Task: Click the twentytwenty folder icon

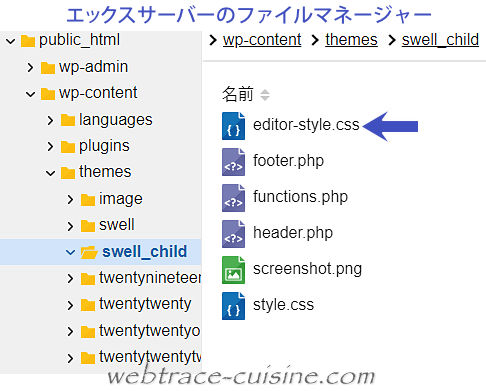Action: pos(88,305)
